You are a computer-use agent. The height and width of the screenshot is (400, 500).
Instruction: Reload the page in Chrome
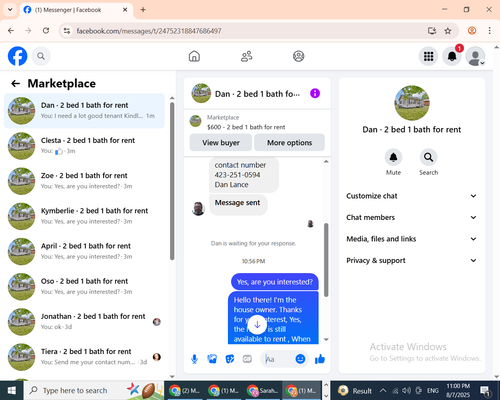(x=46, y=31)
